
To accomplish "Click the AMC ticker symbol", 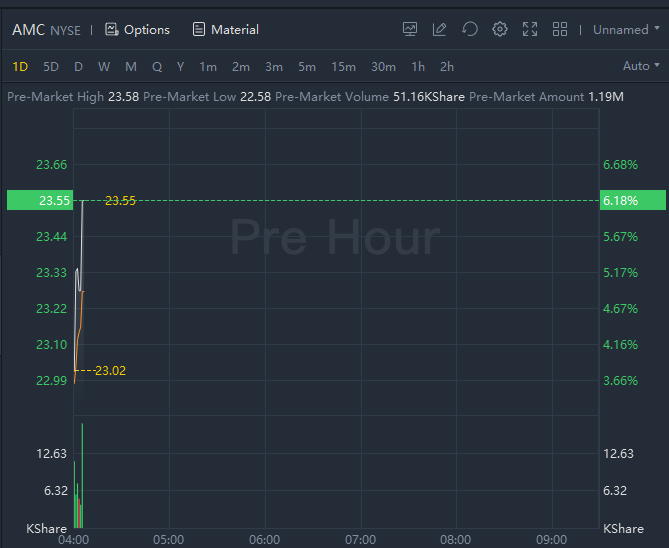I will [x=28, y=30].
